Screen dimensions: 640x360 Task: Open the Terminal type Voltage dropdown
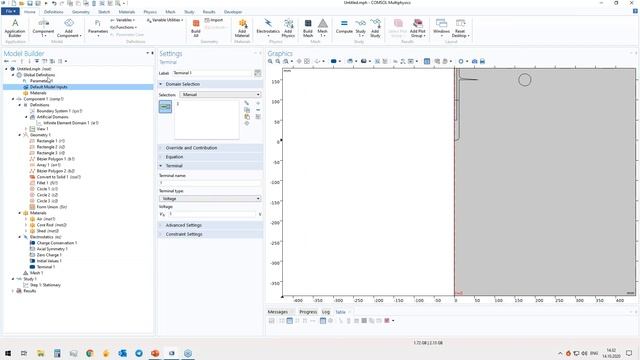coord(210,198)
